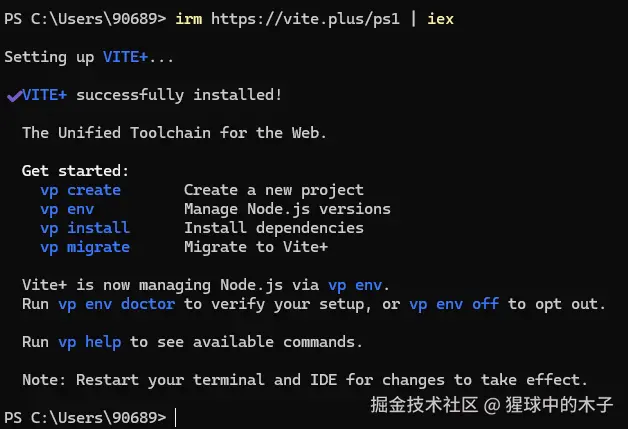Open the https://vite.plus/ps1 URL
The height and width of the screenshot is (429, 628).
click(x=306, y=19)
